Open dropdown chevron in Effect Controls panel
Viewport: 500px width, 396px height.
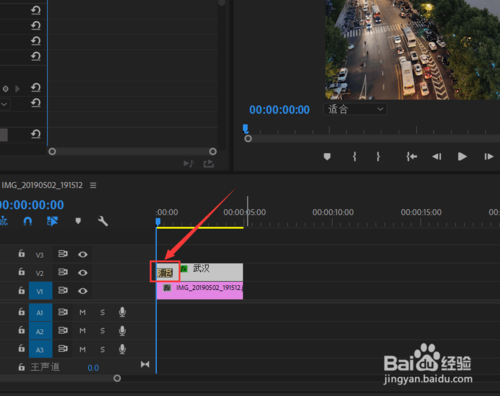5,104
